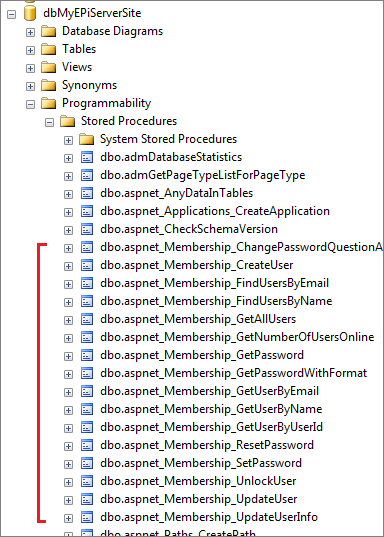
Task: Select the dbMyEPiServerSite database label
Action: pyautogui.click(x=92, y=13)
